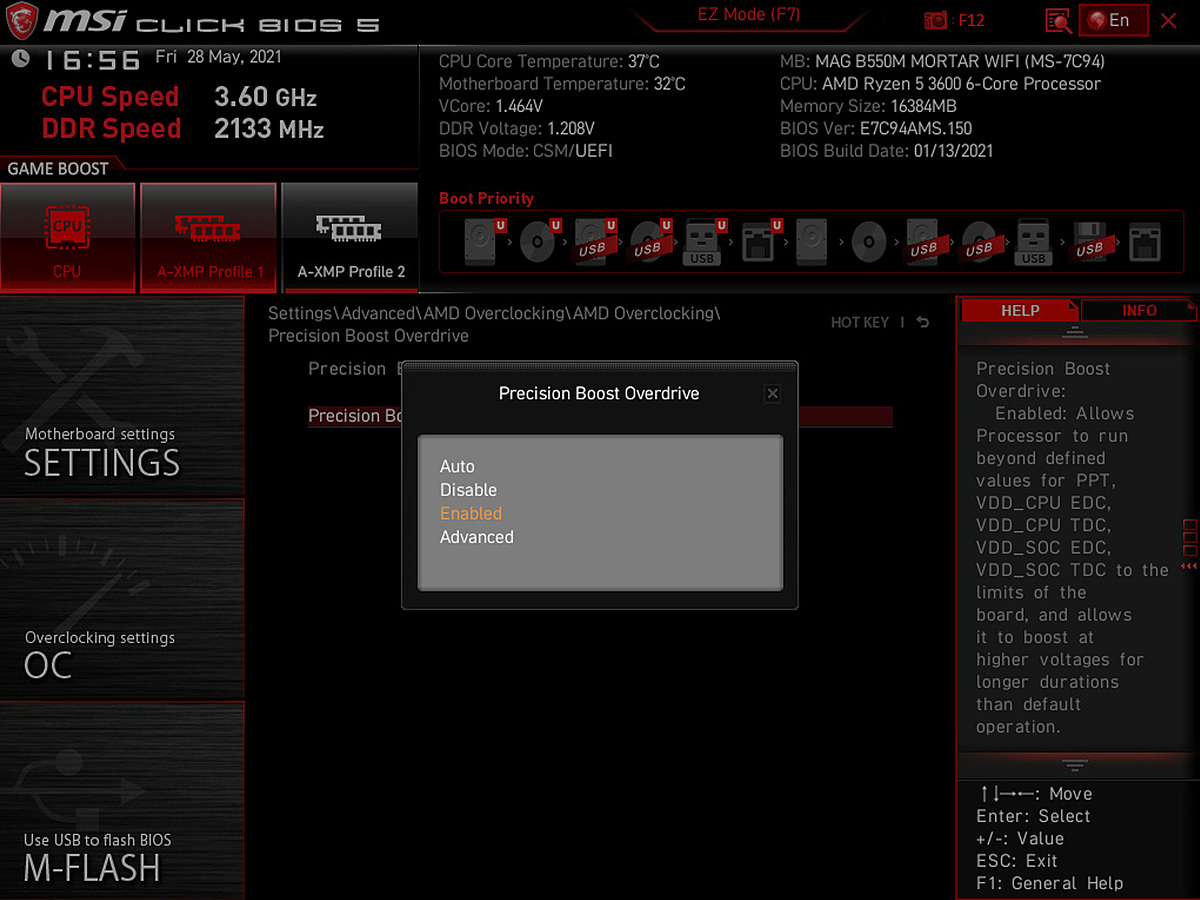
Task: Click F1: General Help hint
Action: point(1049,883)
